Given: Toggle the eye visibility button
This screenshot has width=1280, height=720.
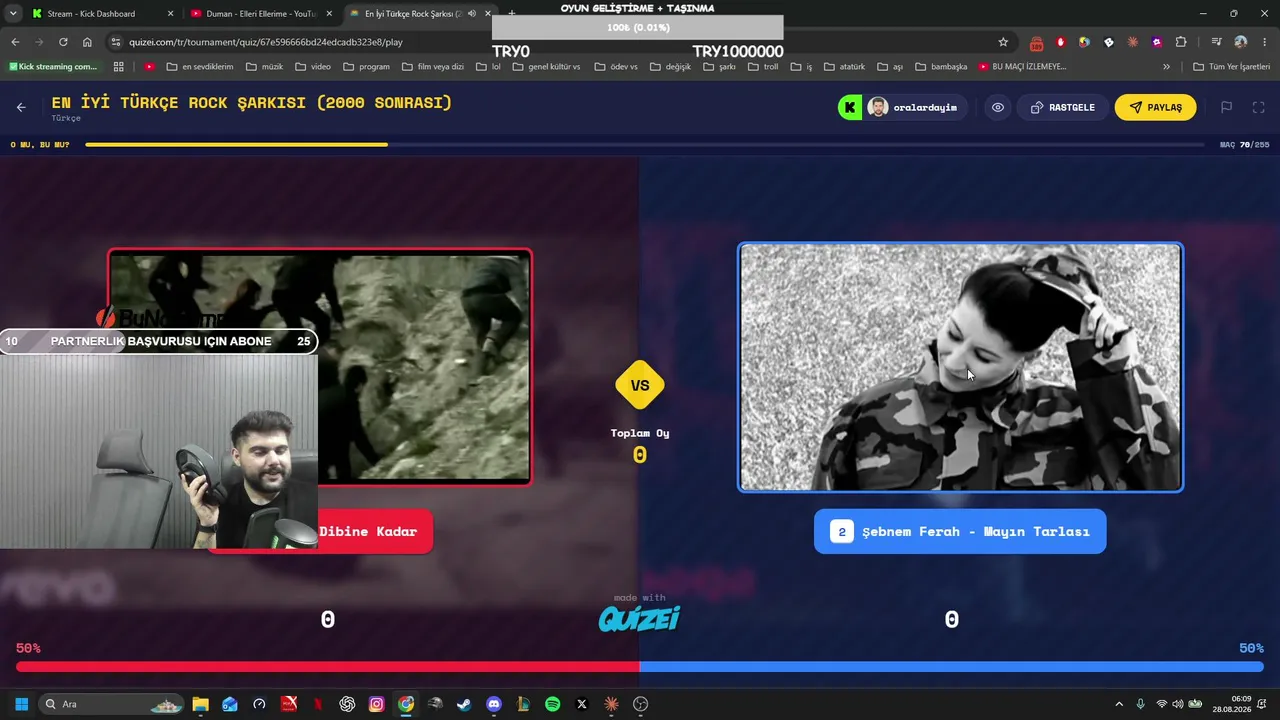Looking at the screenshot, I should point(998,108).
